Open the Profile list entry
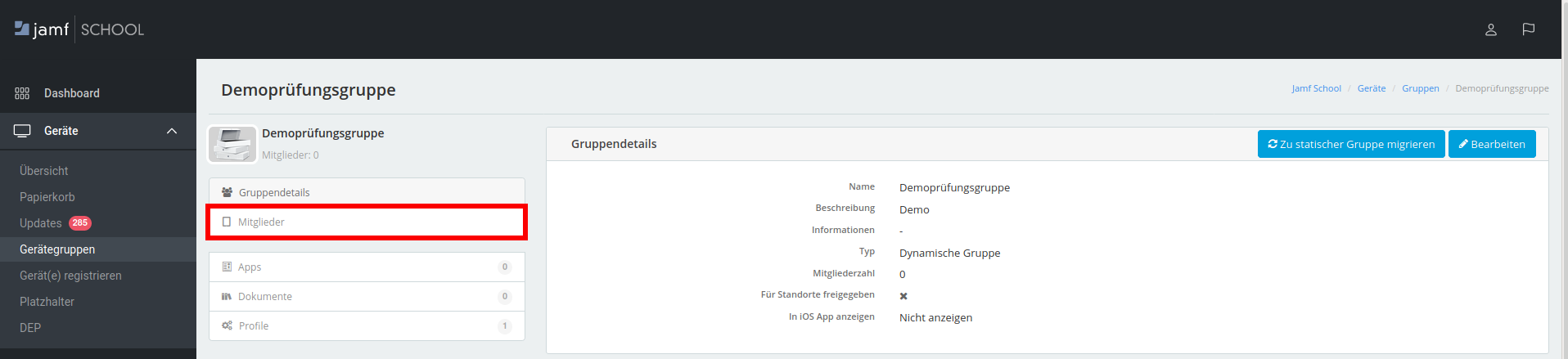 [254, 326]
